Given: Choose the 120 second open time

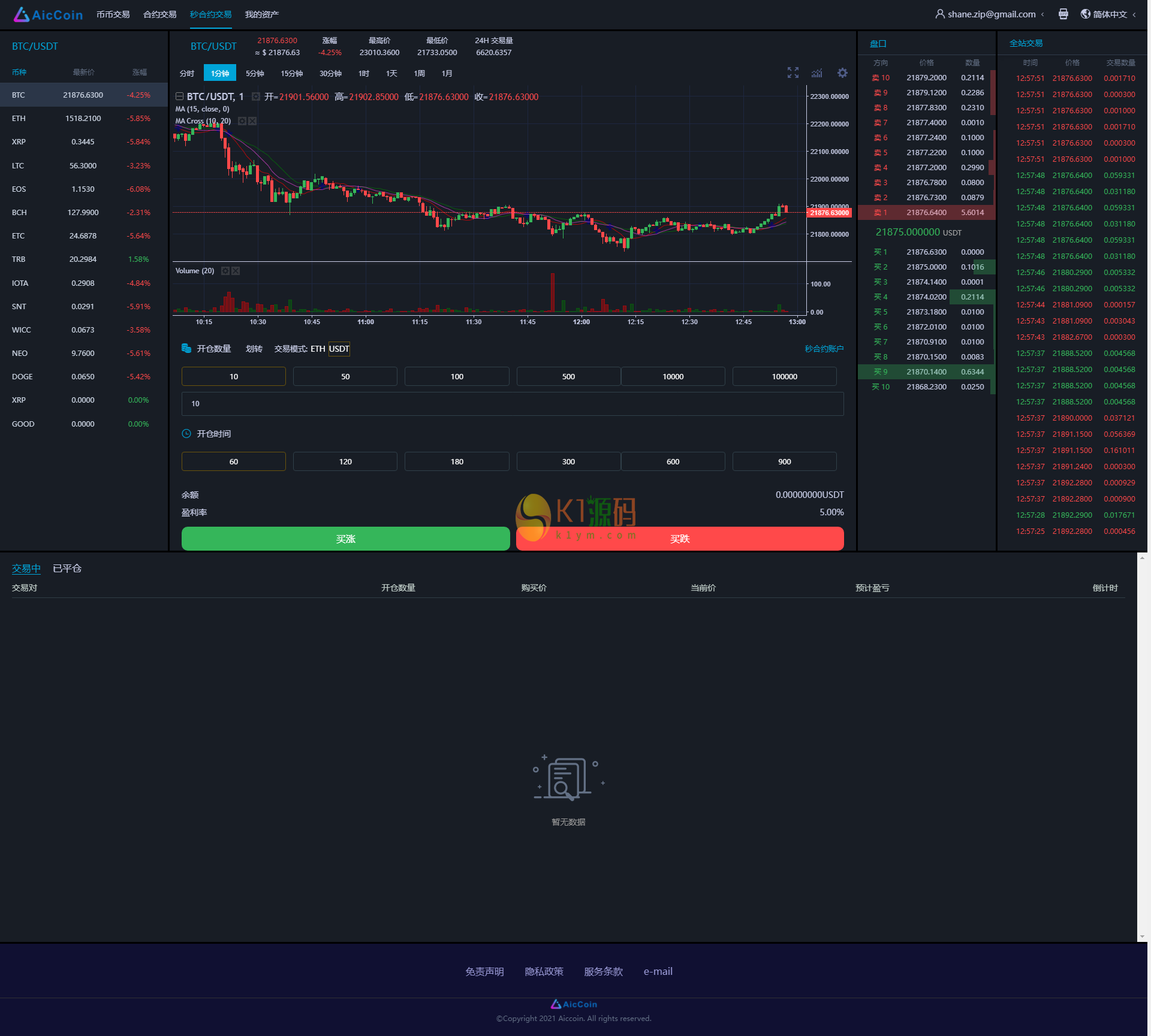Looking at the screenshot, I should point(345,461).
